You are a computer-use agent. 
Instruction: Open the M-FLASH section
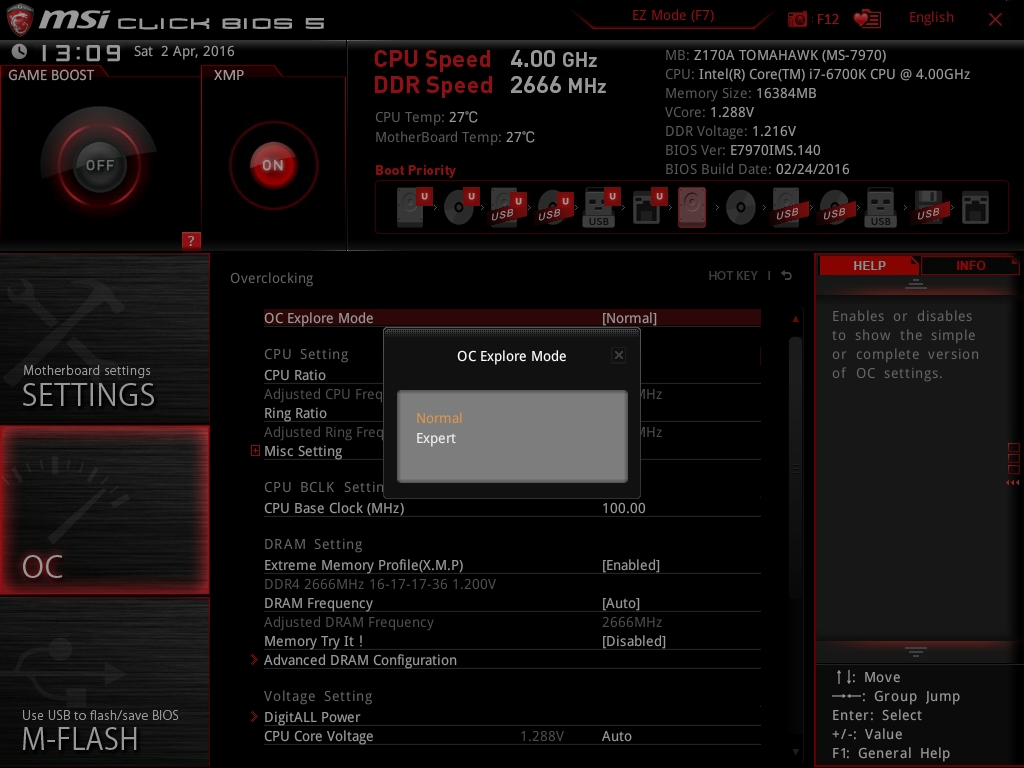(x=104, y=682)
